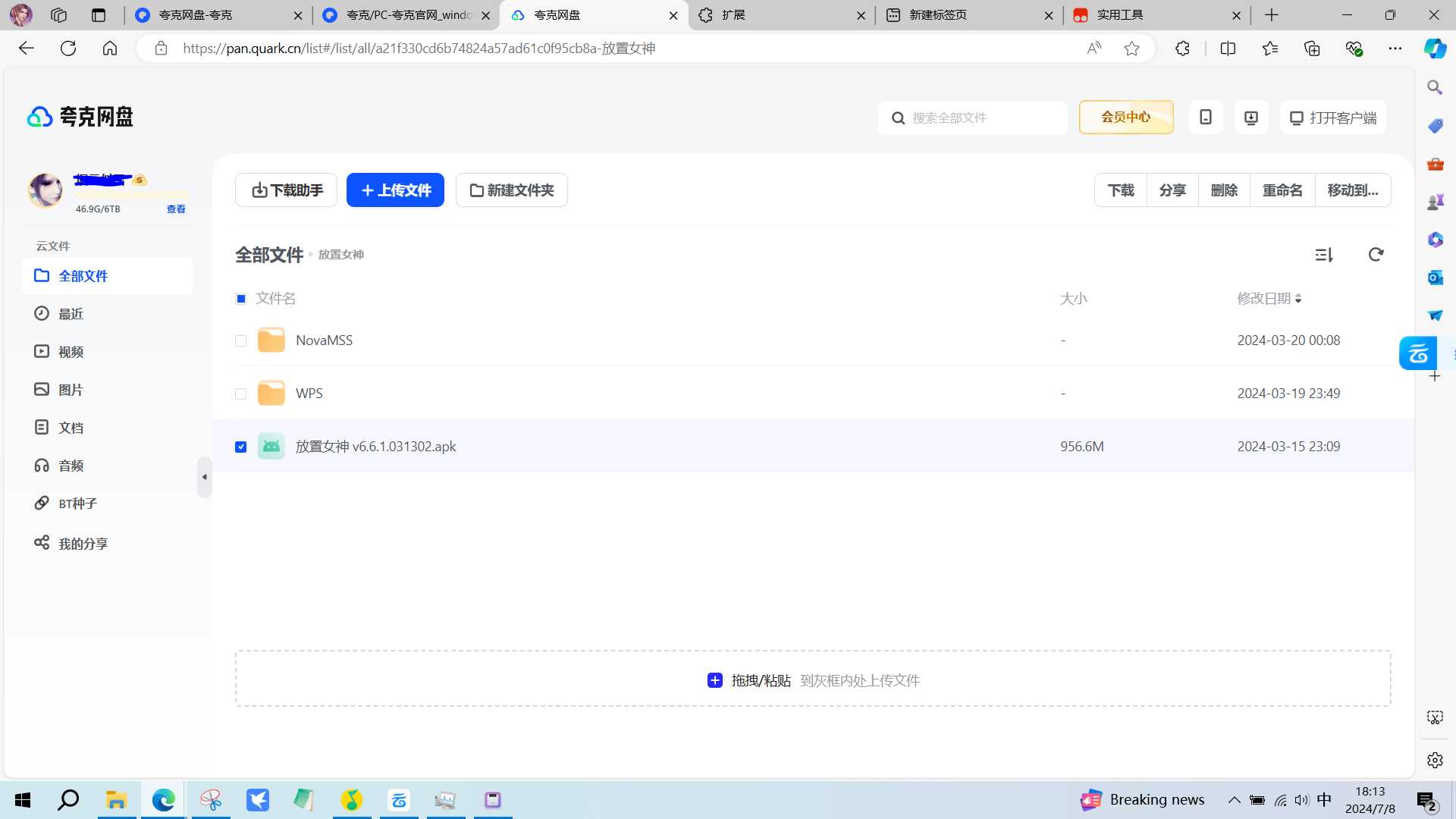Click the mobile phone app icon
The width and height of the screenshot is (1456, 819).
1206,118
